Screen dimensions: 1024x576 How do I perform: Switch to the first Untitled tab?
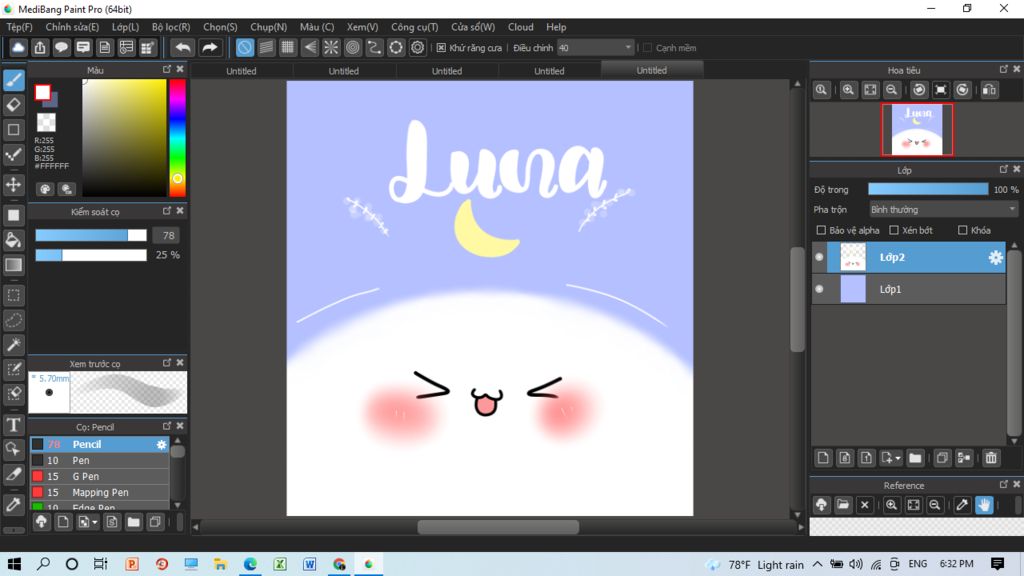tap(241, 71)
